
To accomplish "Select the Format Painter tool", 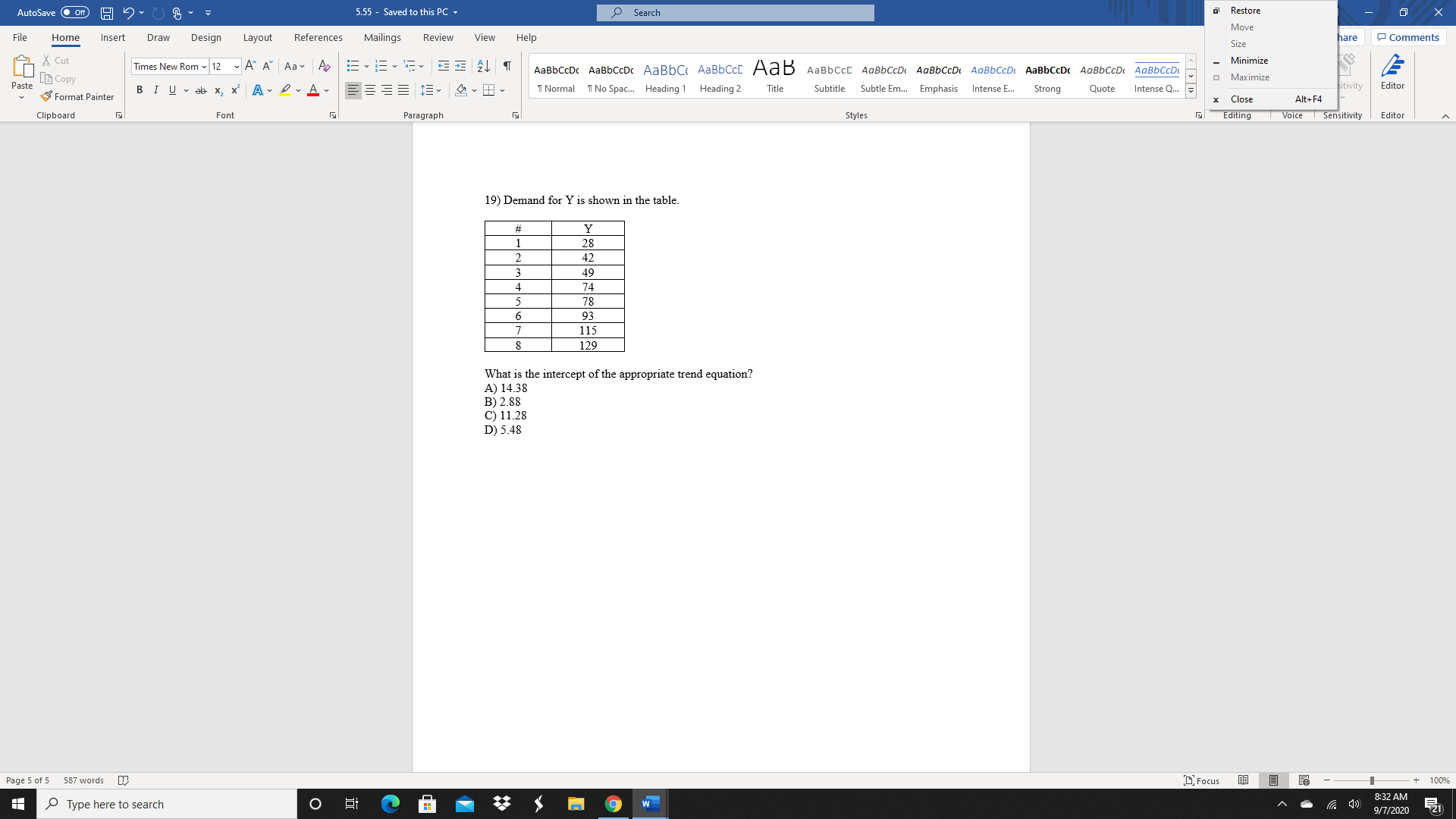I will pos(78,96).
